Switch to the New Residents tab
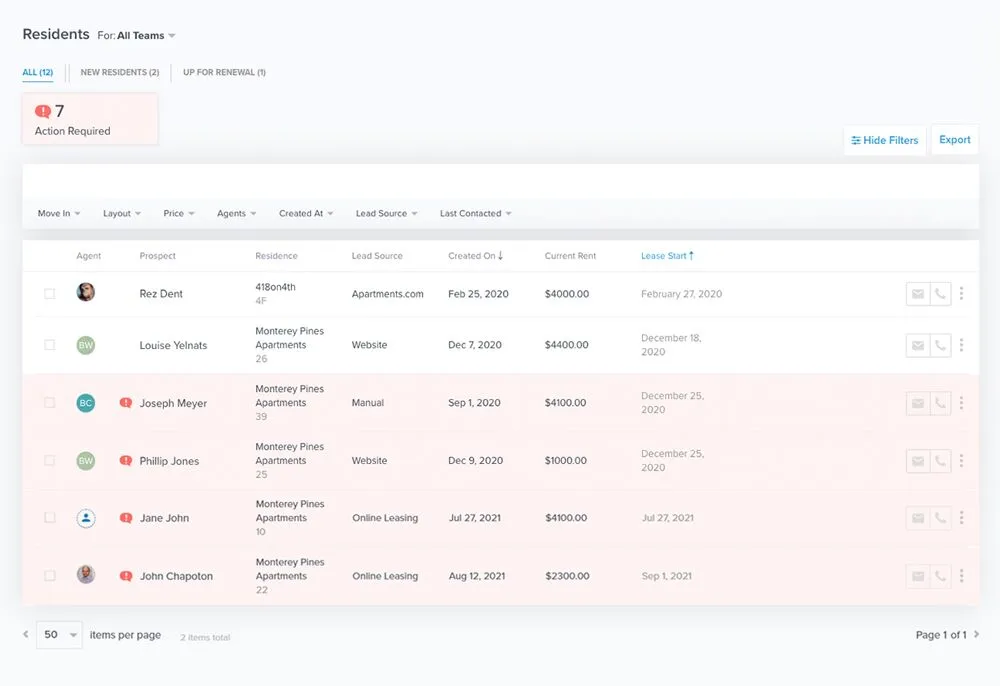Screen dimensions: 1000x686 click(x=119, y=72)
